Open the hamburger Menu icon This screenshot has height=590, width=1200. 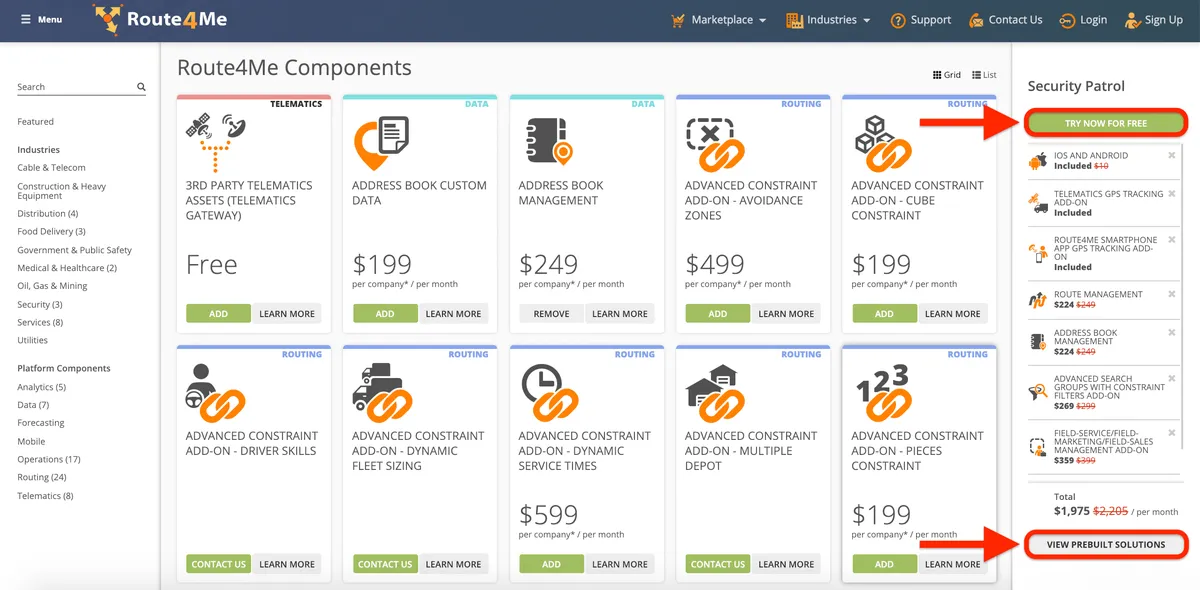(x=26, y=19)
